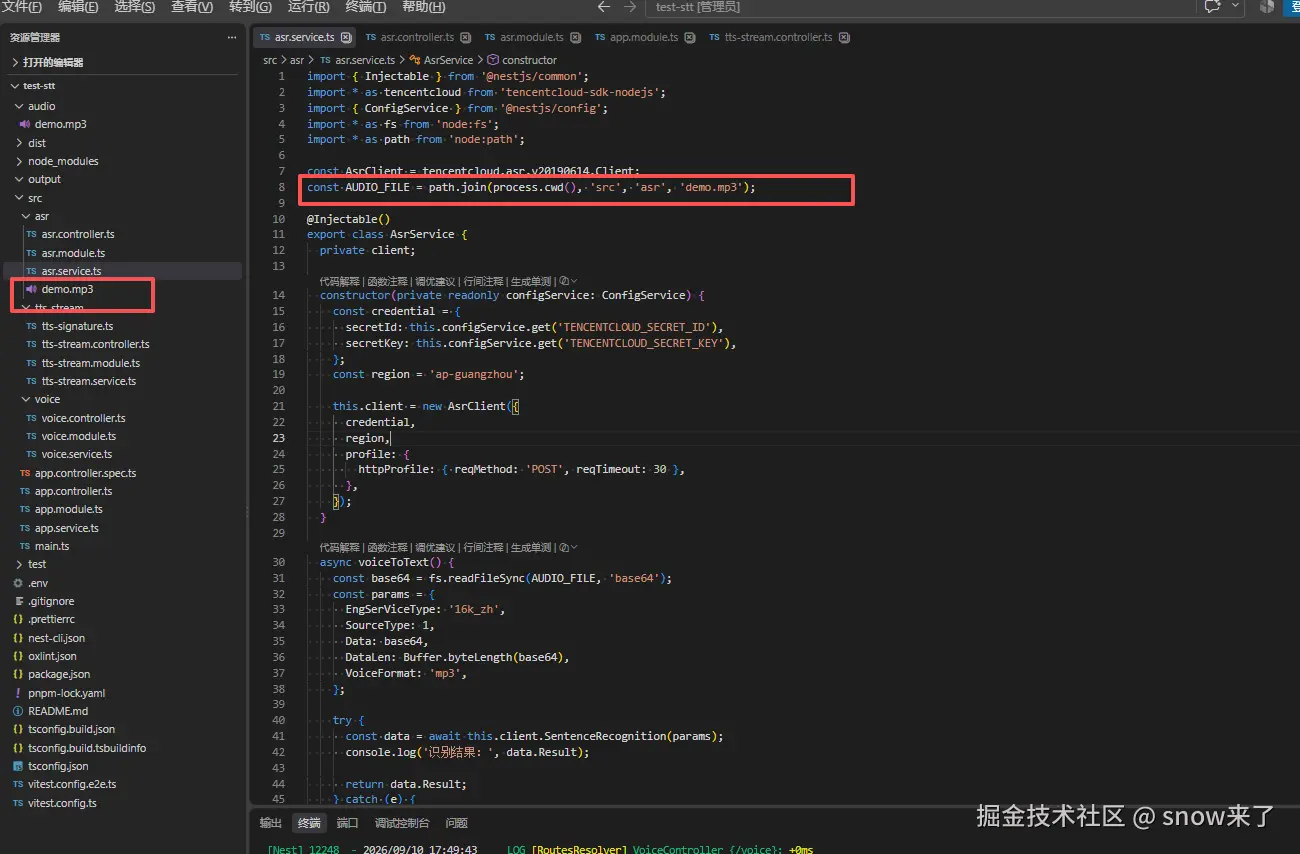Switch to the 输出 panel tab

[x=270, y=823]
